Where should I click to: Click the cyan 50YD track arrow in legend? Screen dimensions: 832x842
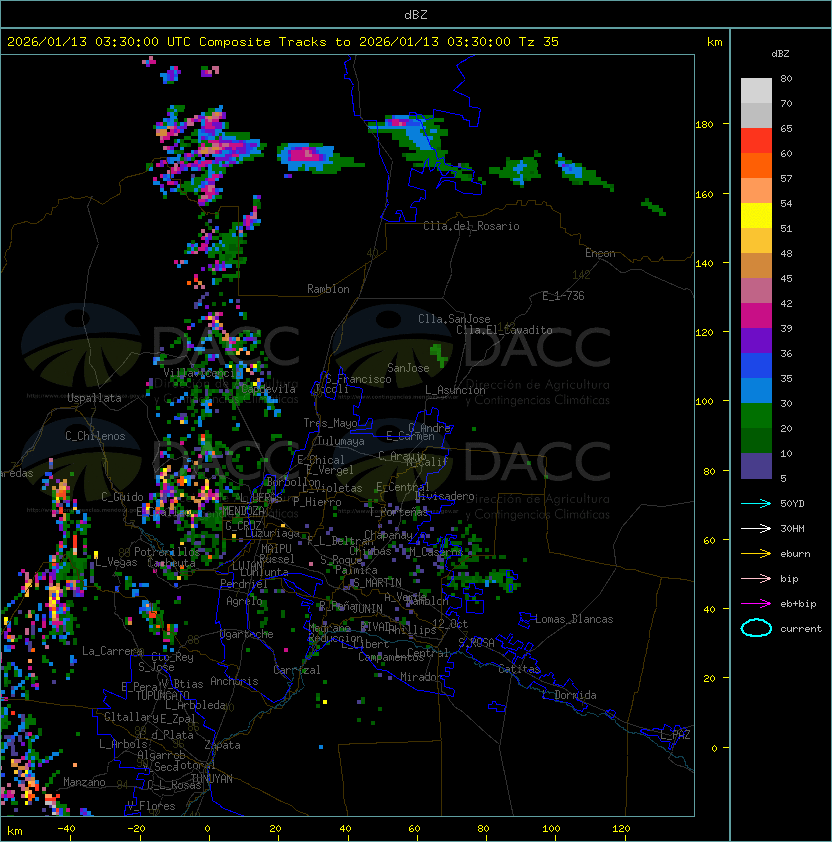pyautogui.click(x=756, y=503)
